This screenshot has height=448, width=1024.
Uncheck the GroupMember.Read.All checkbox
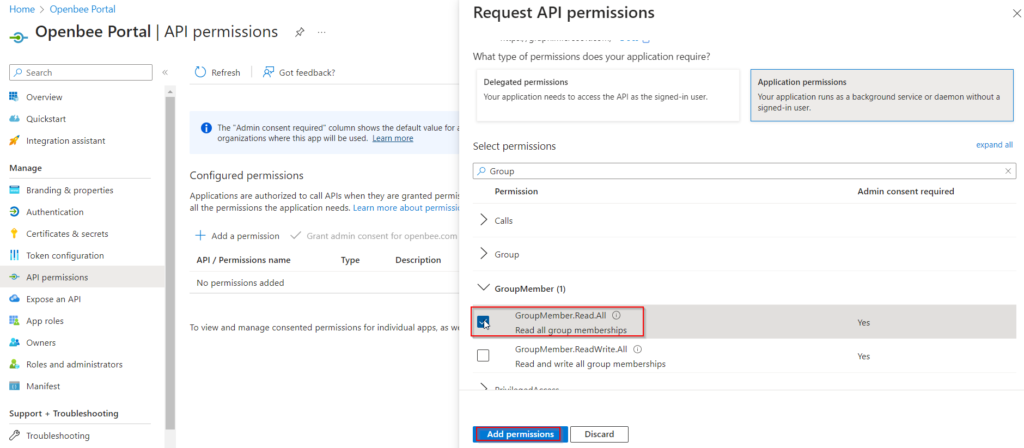click(483, 322)
